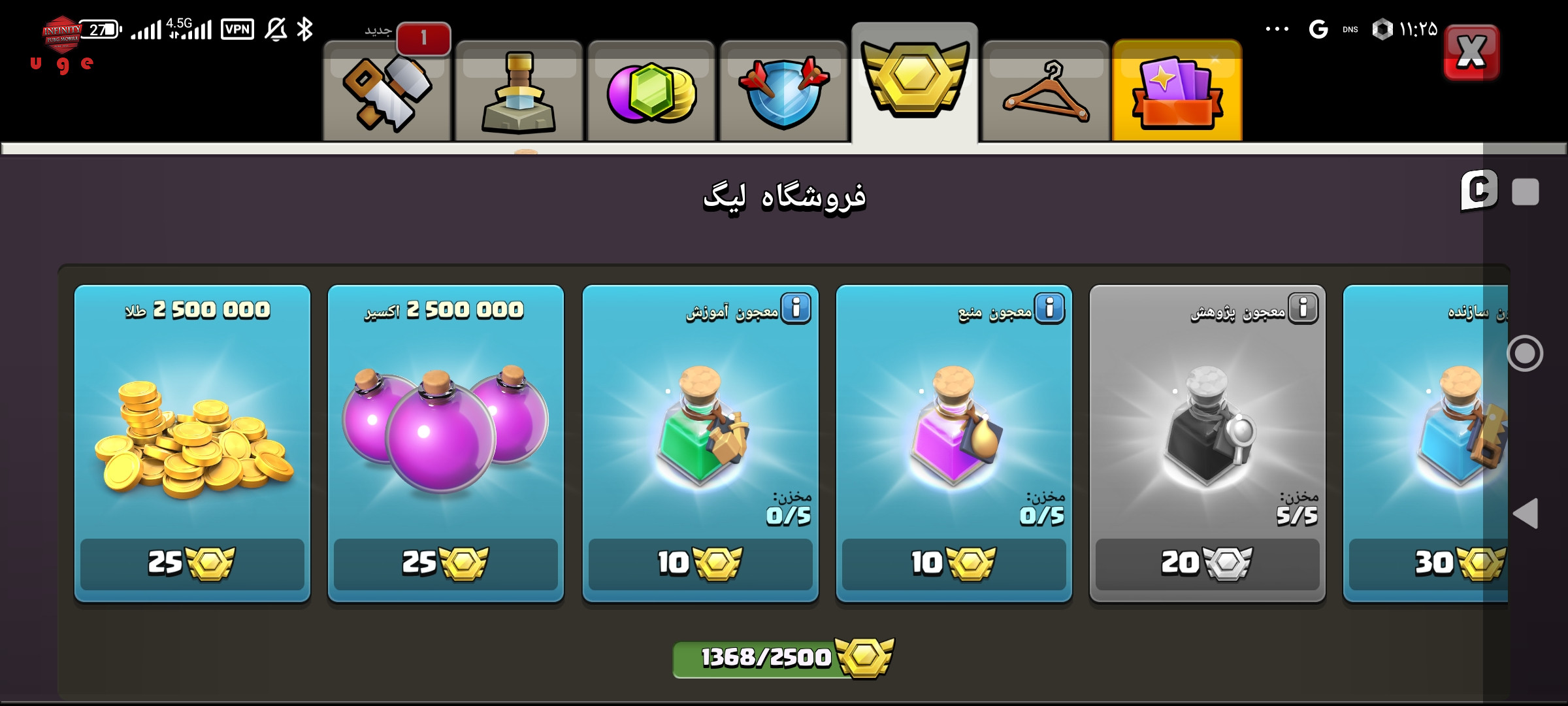Tap the greyed research potion 20 medal price
This screenshot has height=706, width=1568.
point(1207,563)
